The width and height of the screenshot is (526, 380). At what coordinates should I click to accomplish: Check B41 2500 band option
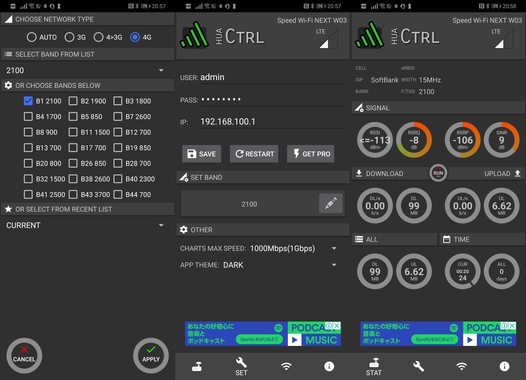tap(28, 194)
